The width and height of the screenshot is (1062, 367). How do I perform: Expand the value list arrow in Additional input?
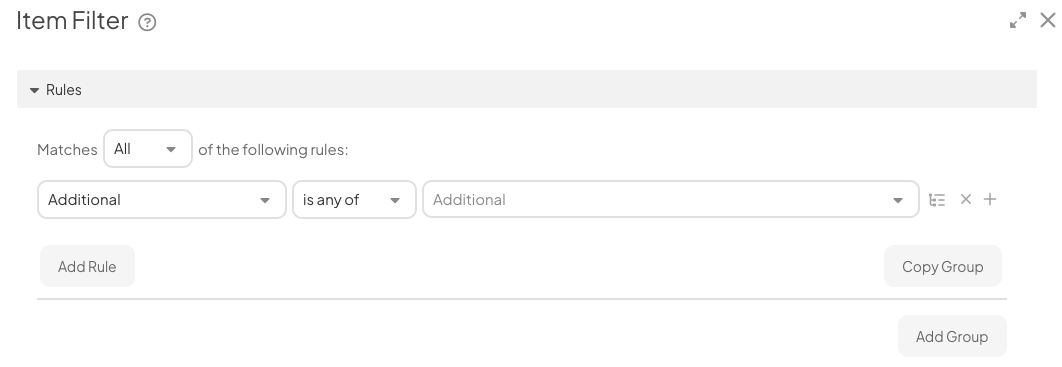897,200
